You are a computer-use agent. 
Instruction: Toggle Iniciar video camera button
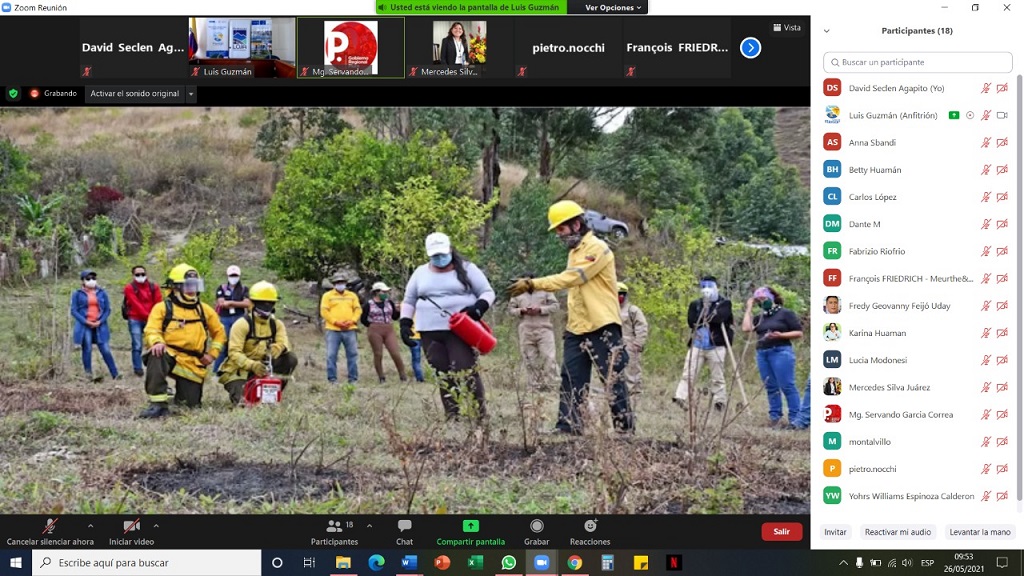pyautogui.click(x=131, y=532)
